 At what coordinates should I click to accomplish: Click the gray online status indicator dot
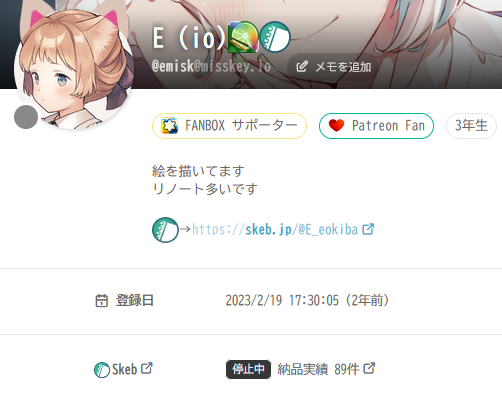pos(26,117)
